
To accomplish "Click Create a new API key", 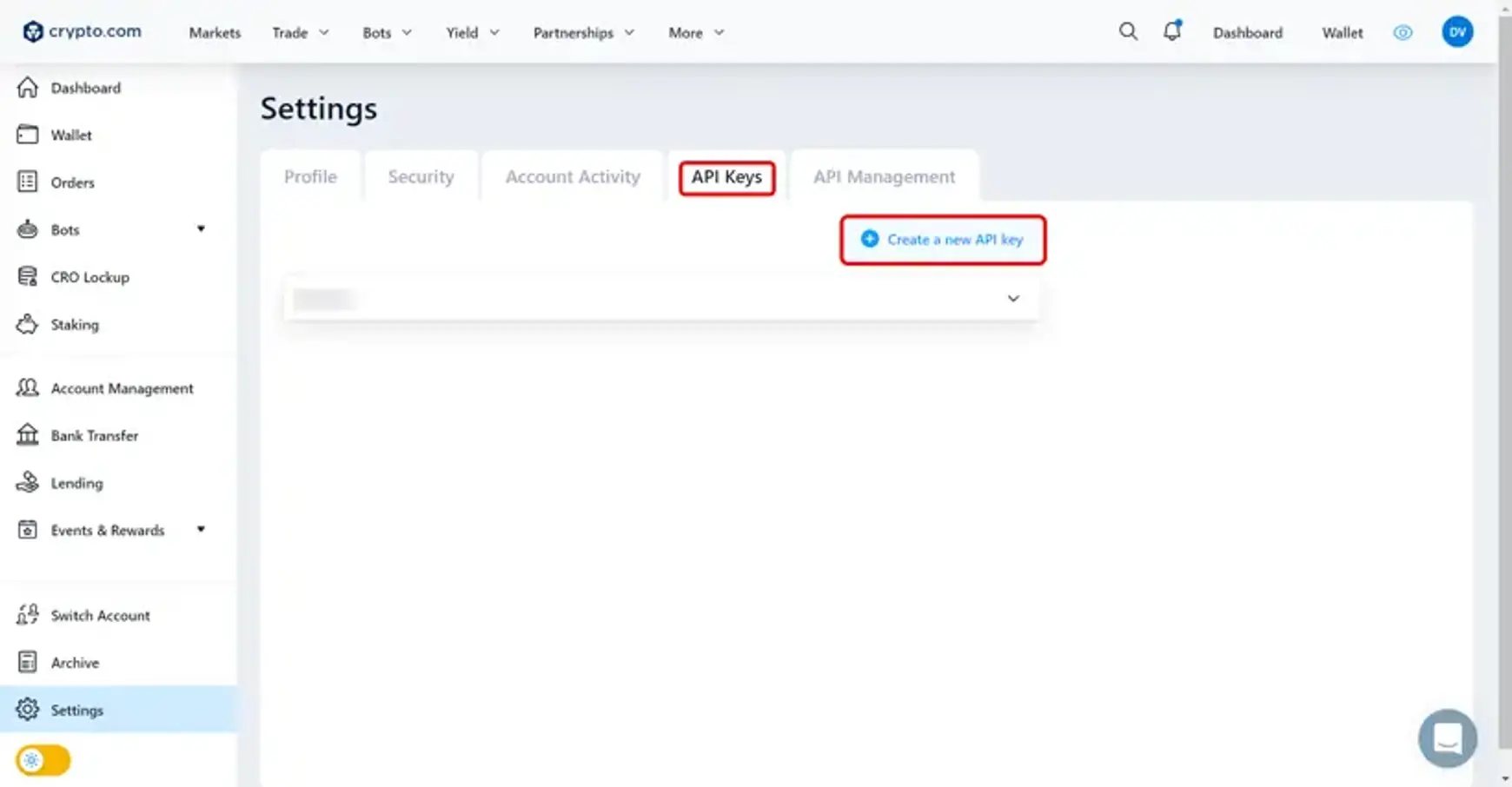I will pyautogui.click(x=943, y=240).
